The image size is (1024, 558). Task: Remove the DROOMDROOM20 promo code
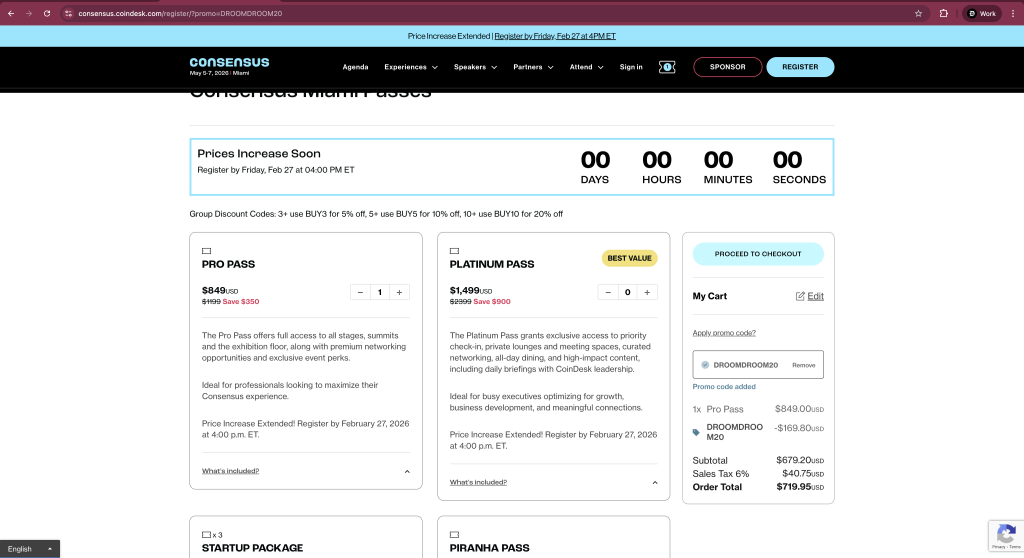pos(803,365)
